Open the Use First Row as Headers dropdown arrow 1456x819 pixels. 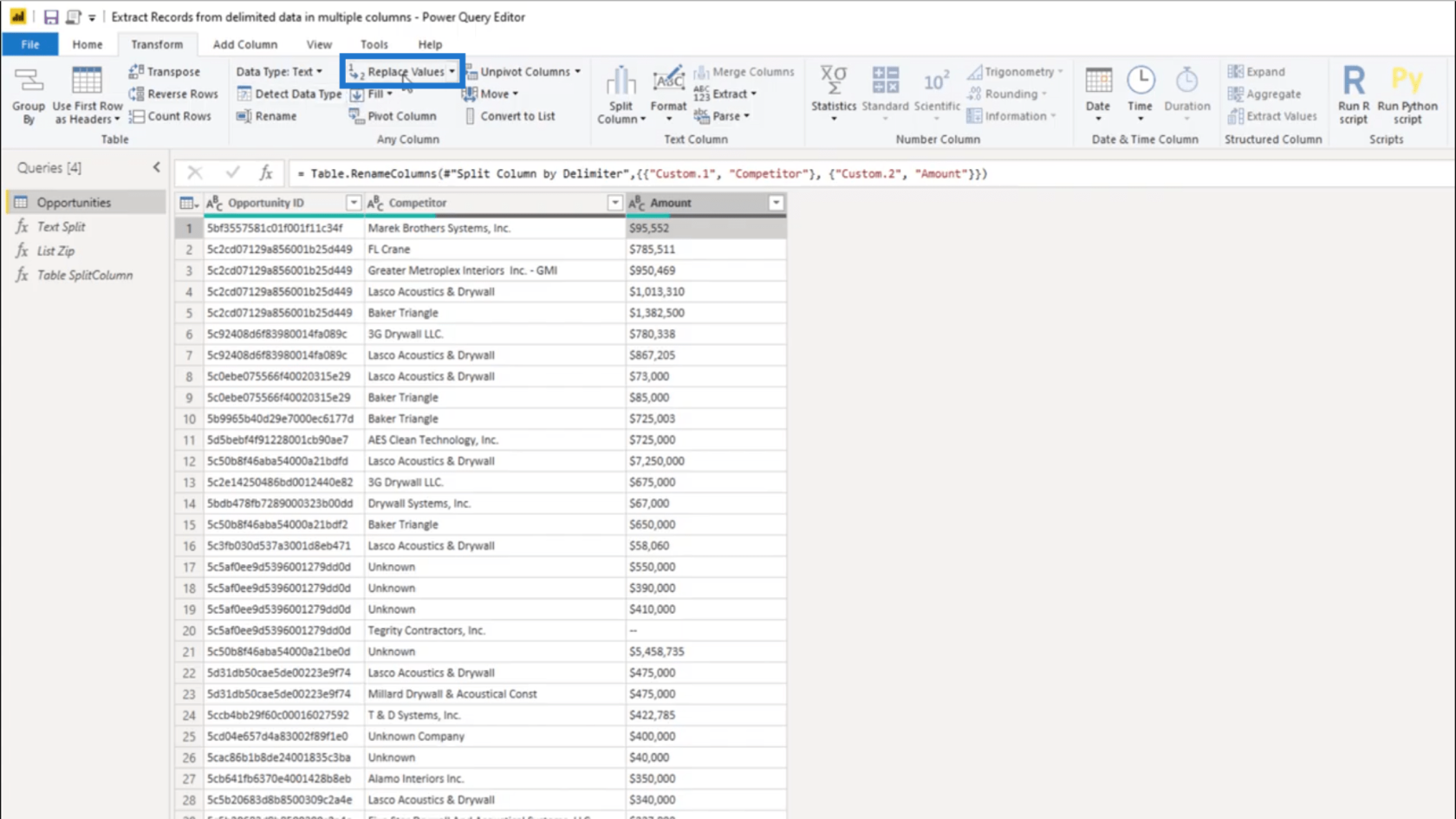pyautogui.click(x=117, y=120)
